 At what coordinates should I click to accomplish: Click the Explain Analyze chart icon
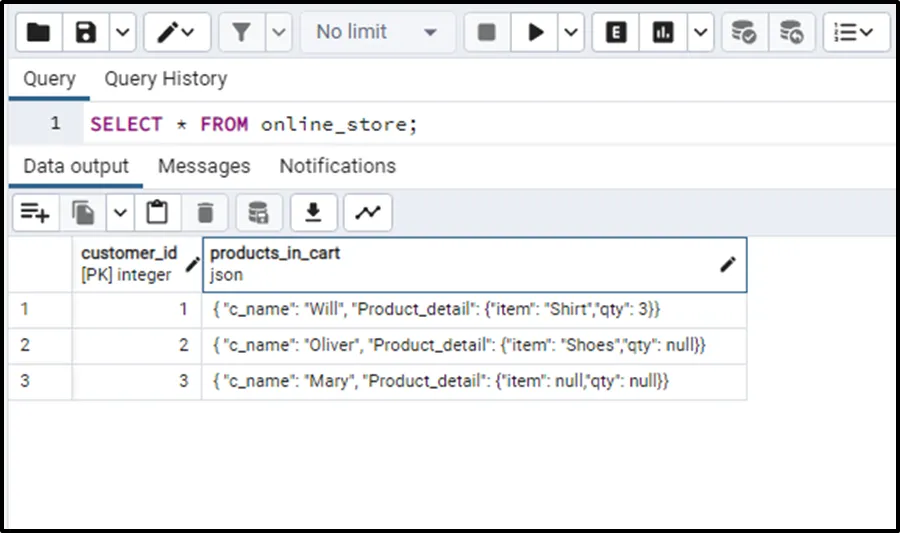(x=663, y=32)
